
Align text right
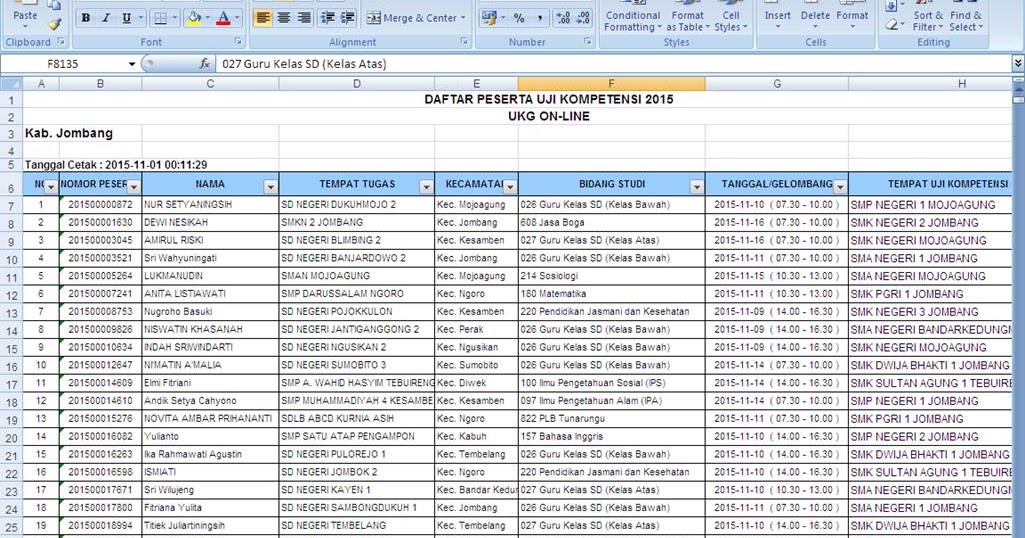pos(304,18)
